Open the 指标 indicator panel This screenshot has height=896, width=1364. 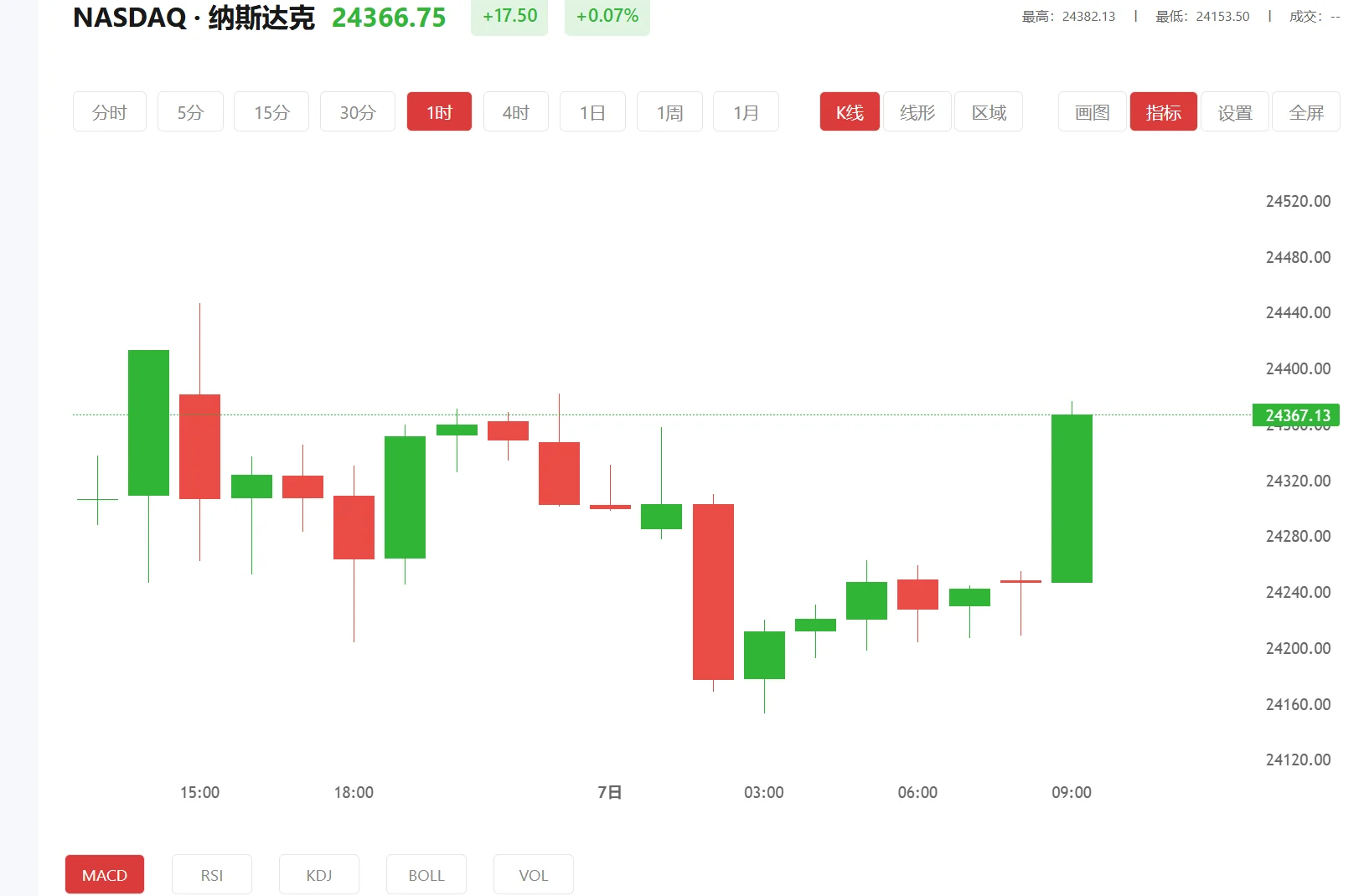click(1163, 111)
